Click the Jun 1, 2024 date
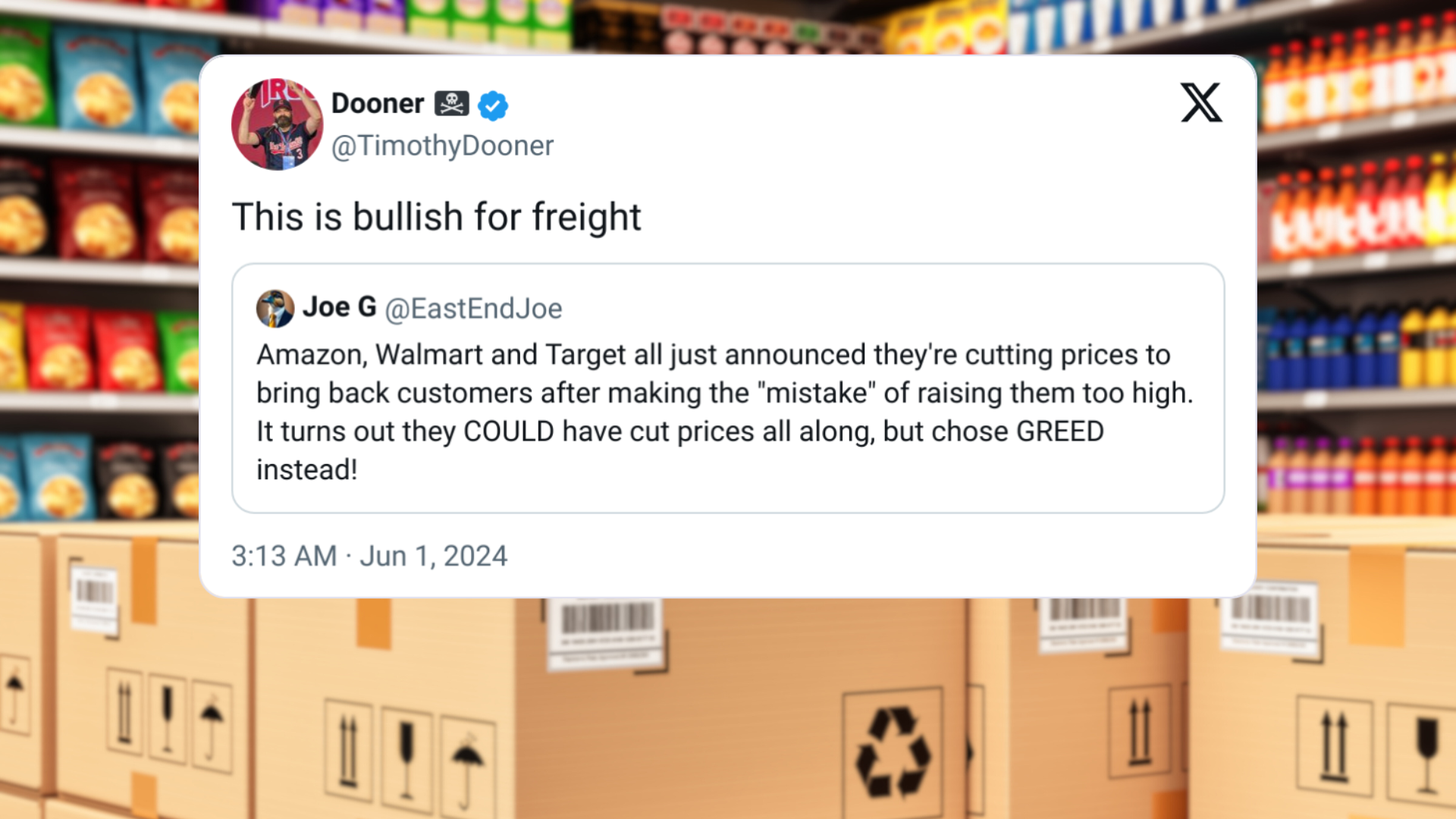This screenshot has width=1456, height=819. [x=434, y=556]
